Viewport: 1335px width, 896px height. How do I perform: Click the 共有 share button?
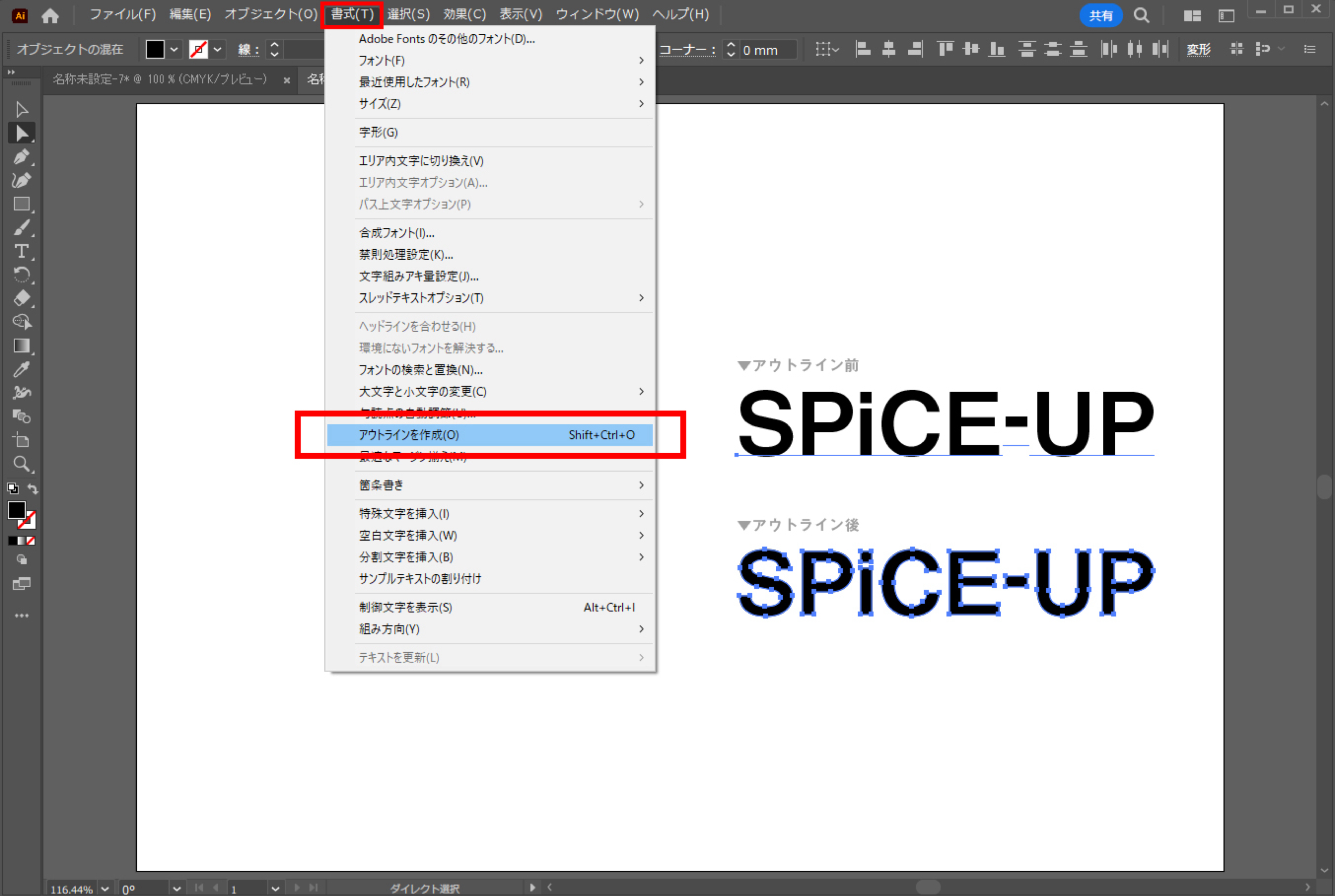[x=1101, y=15]
